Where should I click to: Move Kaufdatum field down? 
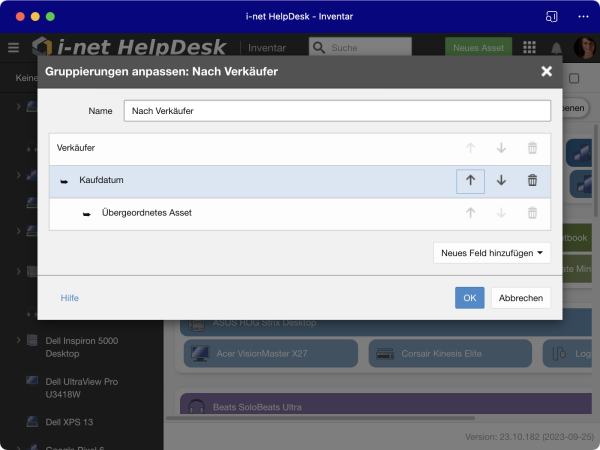501,181
